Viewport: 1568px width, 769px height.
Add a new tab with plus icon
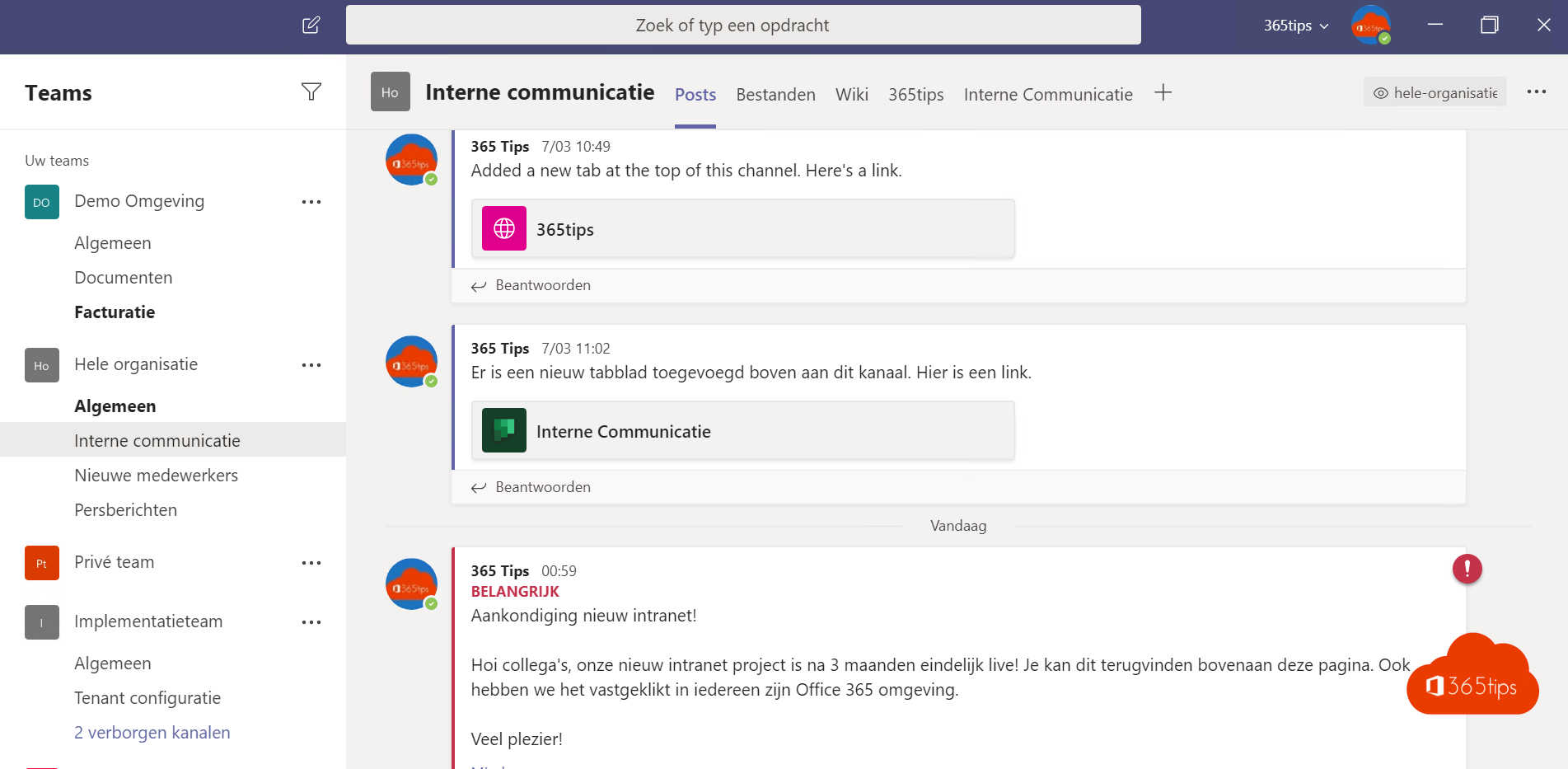coord(1163,92)
